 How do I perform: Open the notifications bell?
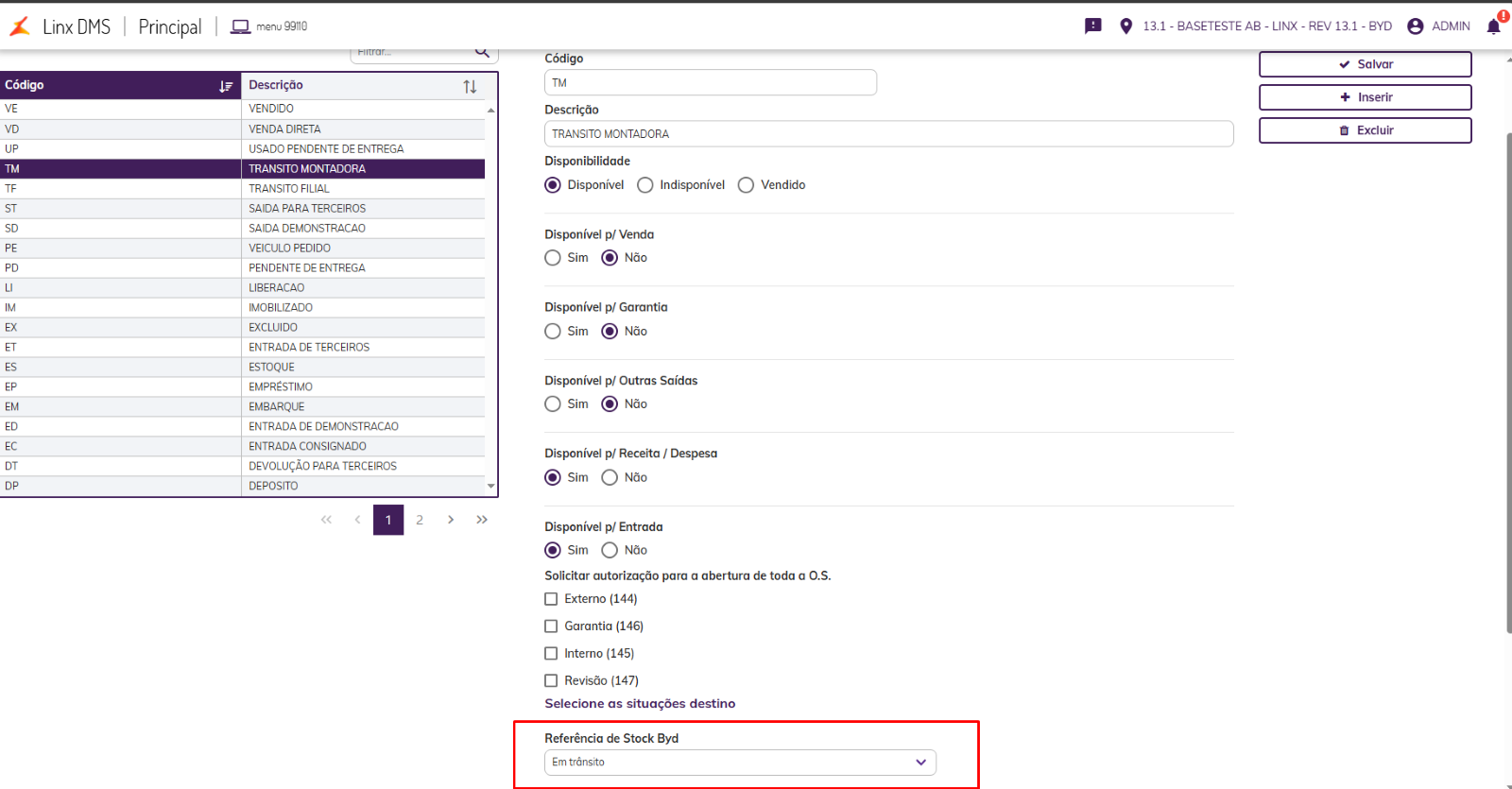(x=1493, y=26)
